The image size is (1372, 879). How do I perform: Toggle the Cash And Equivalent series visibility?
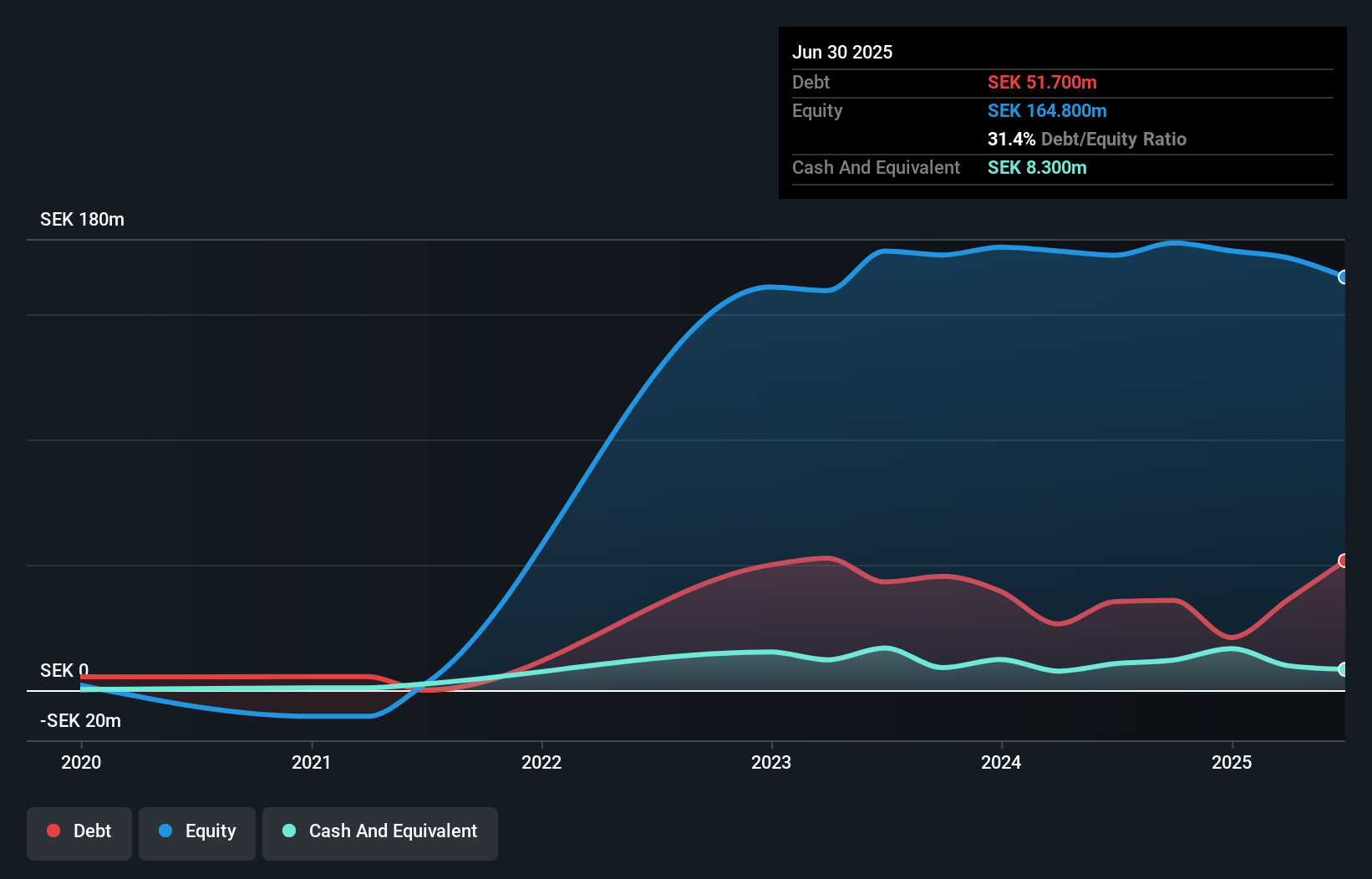click(x=379, y=833)
